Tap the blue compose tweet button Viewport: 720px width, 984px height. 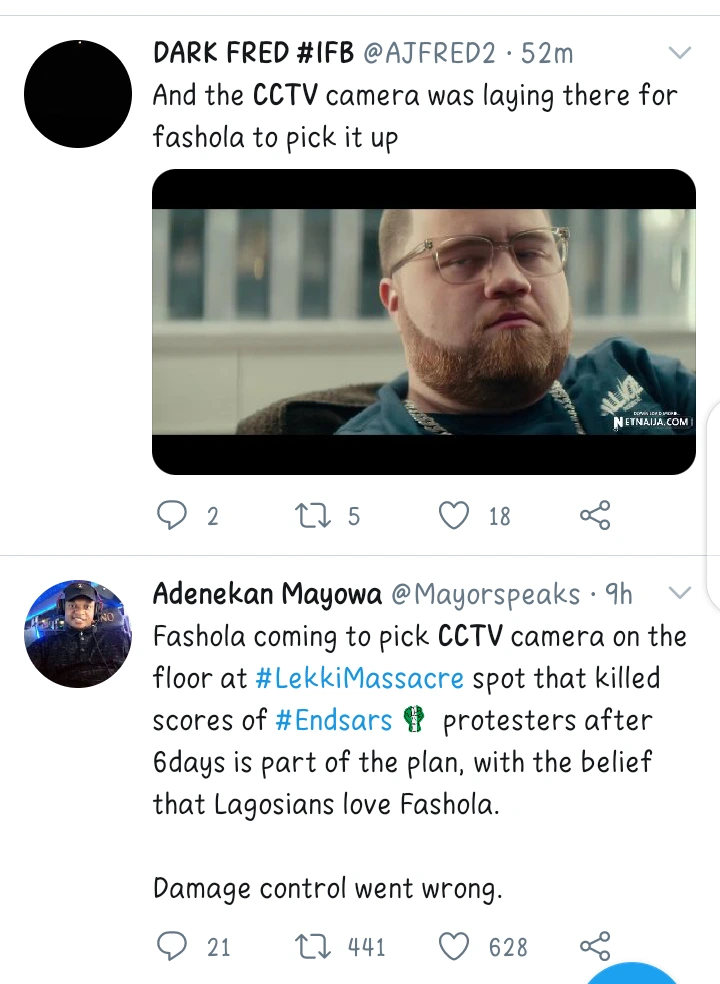[x=631, y=974]
